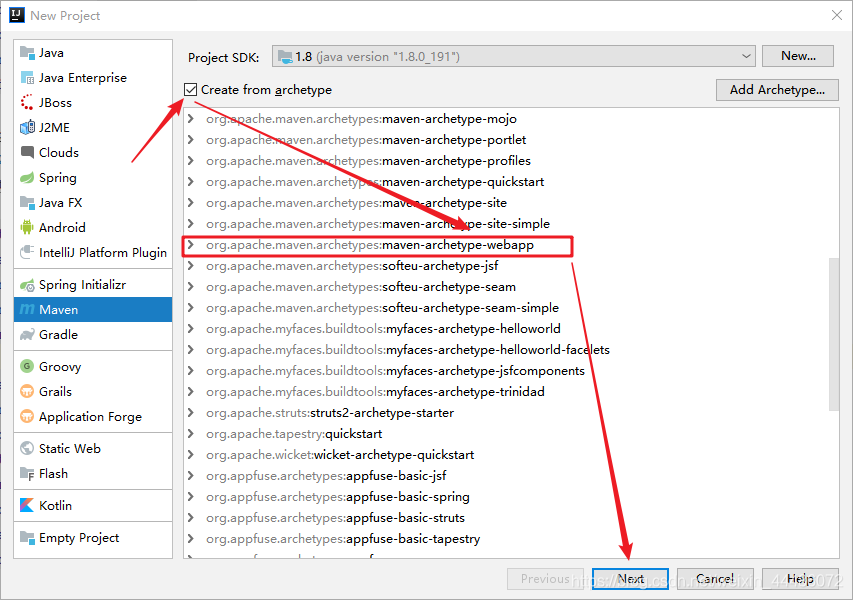853x600 pixels.
Task: Click the Clouds icon
Action: point(27,152)
